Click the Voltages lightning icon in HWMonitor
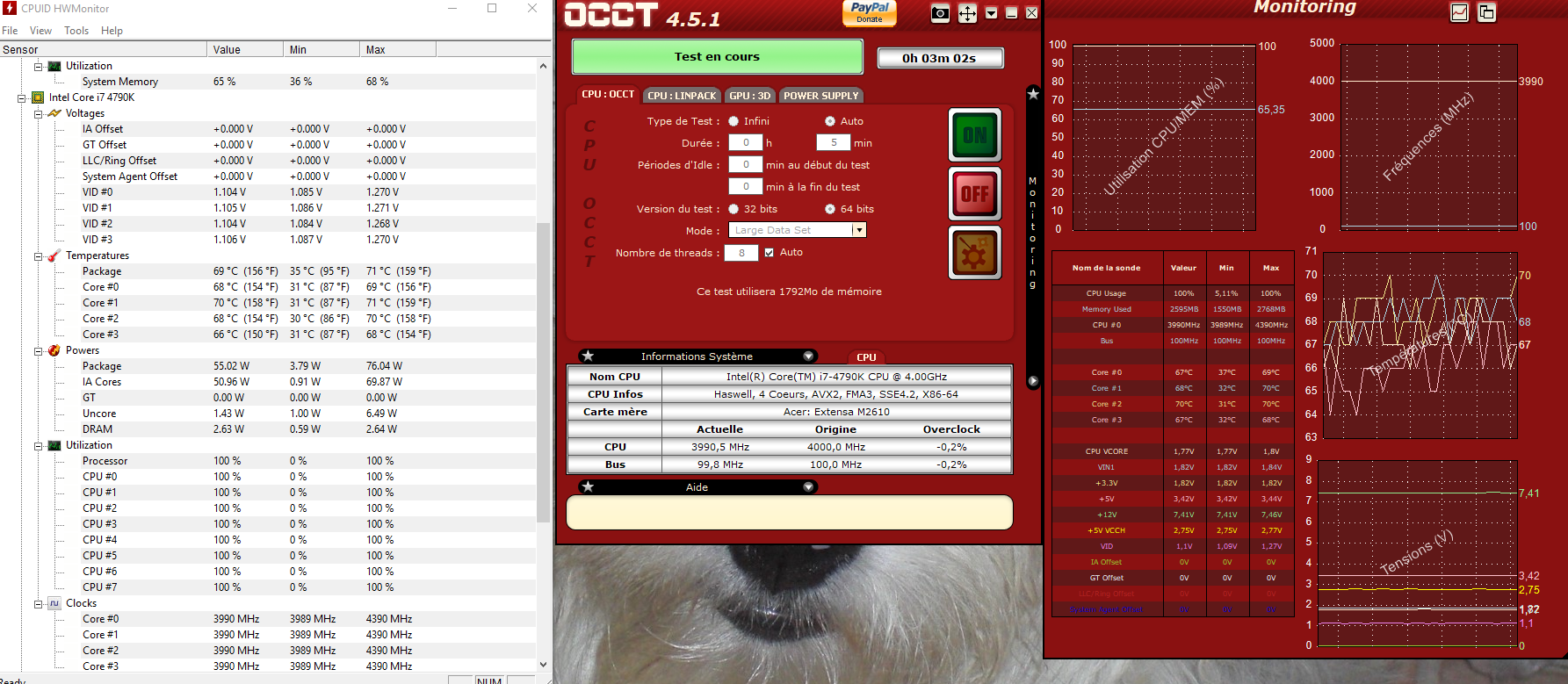This screenshot has width=1568, height=684. coord(54,113)
